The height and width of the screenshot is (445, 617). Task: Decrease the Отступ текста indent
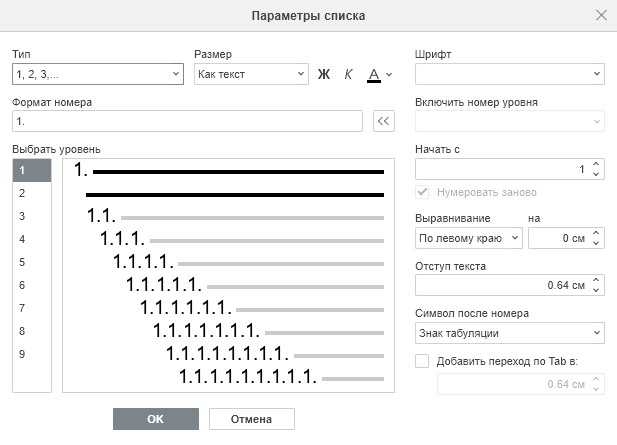(x=596, y=290)
